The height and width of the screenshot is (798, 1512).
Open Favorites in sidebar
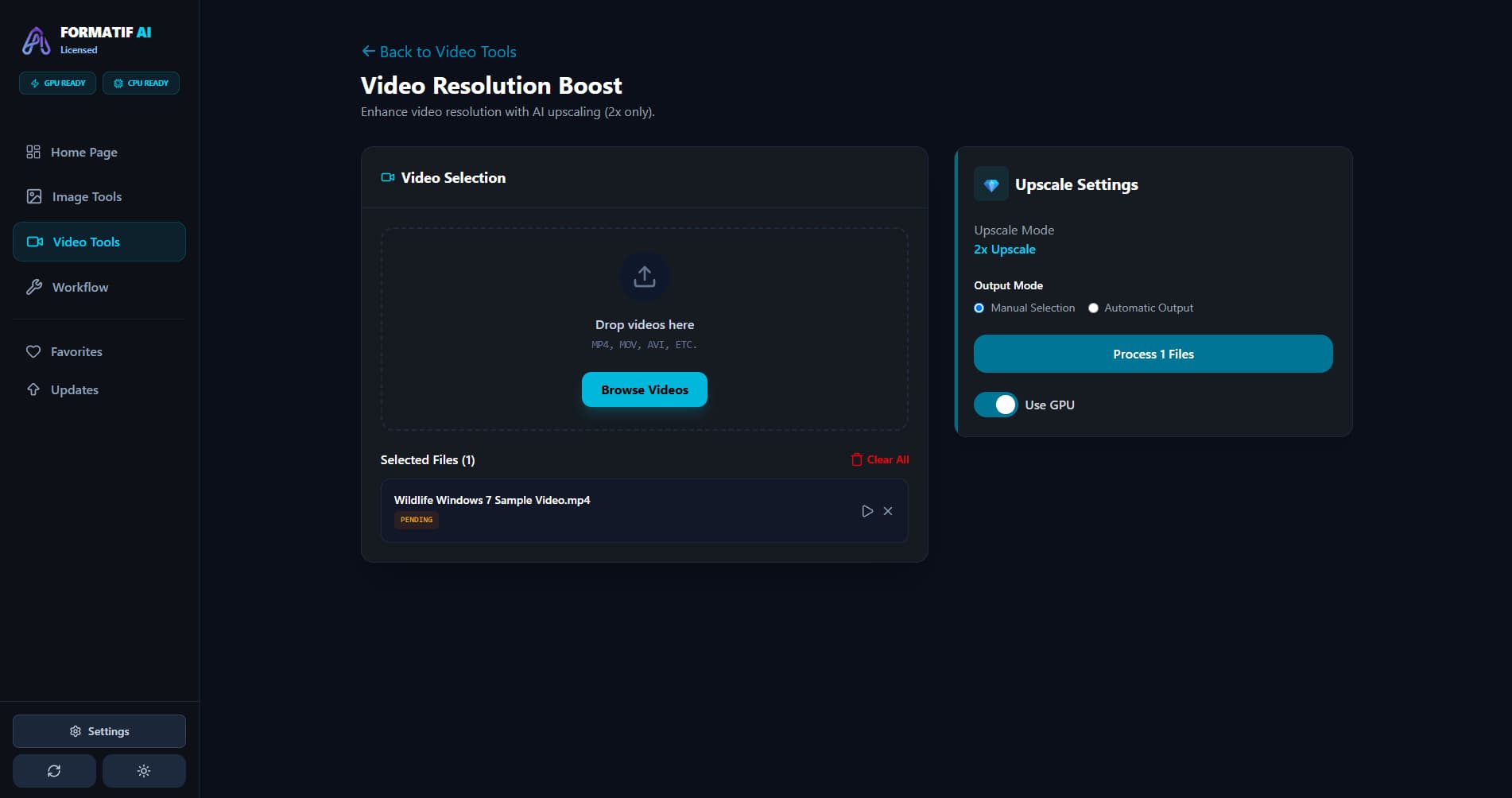99,351
